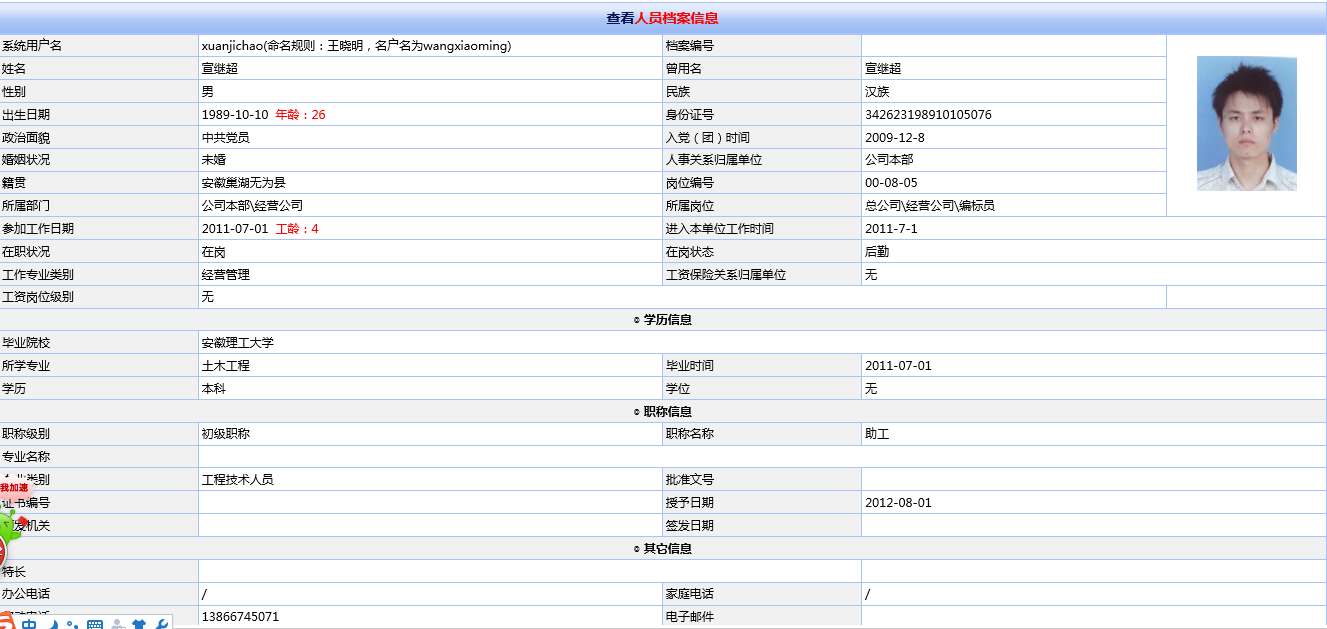Open the wrench tools icon in IME bar

coord(161,625)
